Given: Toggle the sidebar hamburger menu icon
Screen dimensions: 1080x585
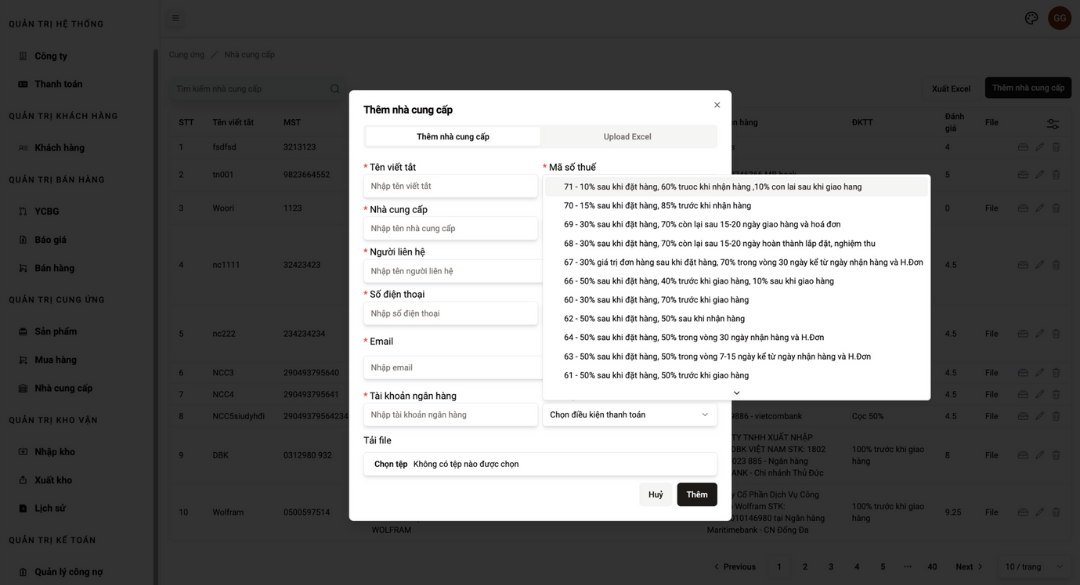Looking at the screenshot, I should tap(175, 18).
